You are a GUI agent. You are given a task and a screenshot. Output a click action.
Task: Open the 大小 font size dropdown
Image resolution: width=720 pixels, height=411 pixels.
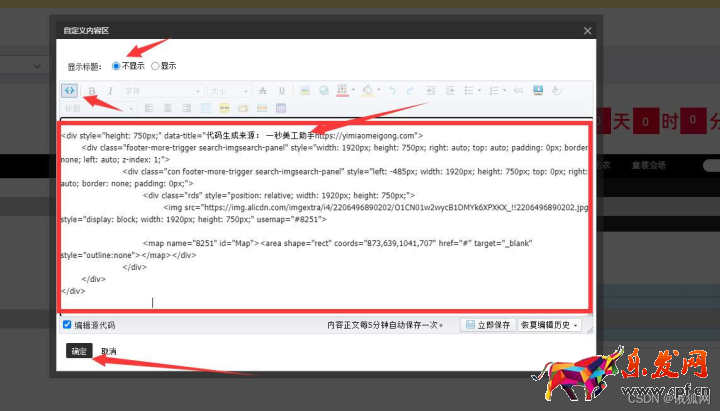229,91
